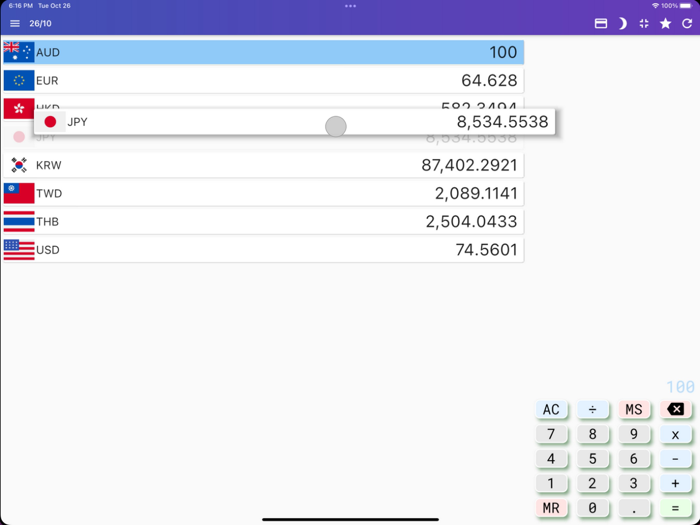
Task: Tap the Thailand flag
Action: tap(19, 221)
